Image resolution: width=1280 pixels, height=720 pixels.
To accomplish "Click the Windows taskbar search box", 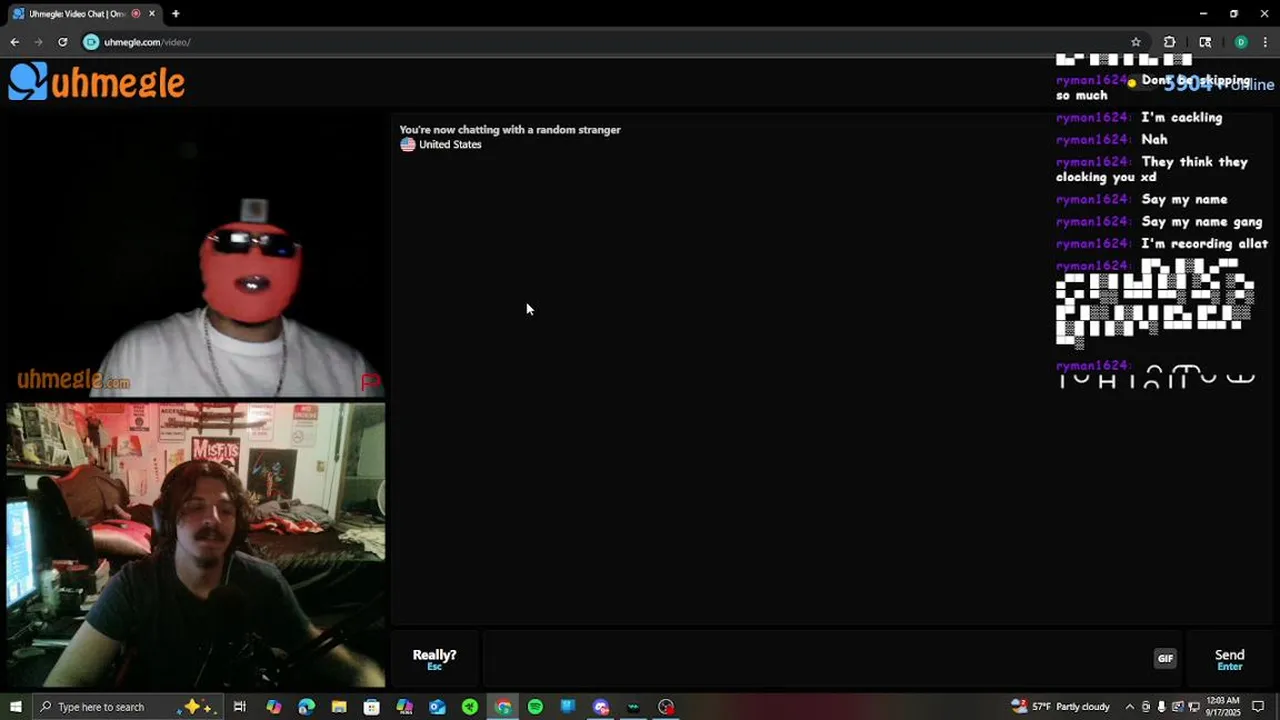I will click(x=127, y=707).
